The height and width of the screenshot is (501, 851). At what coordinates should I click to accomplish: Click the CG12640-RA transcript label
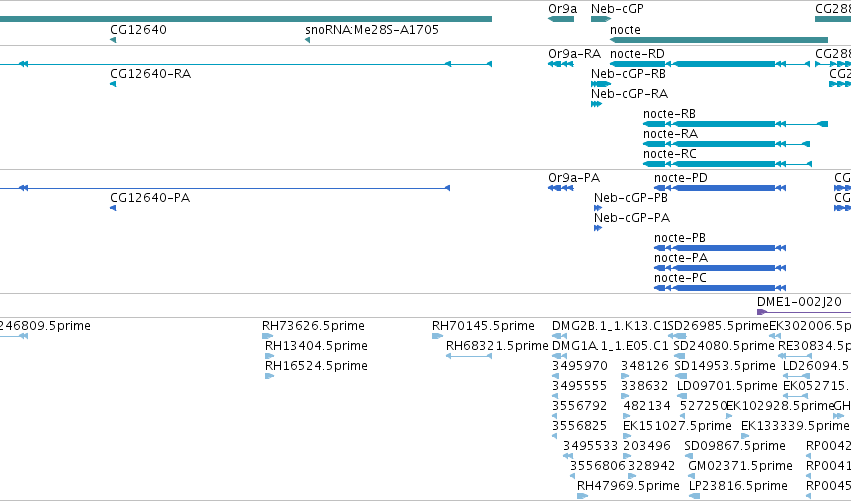[150, 74]
